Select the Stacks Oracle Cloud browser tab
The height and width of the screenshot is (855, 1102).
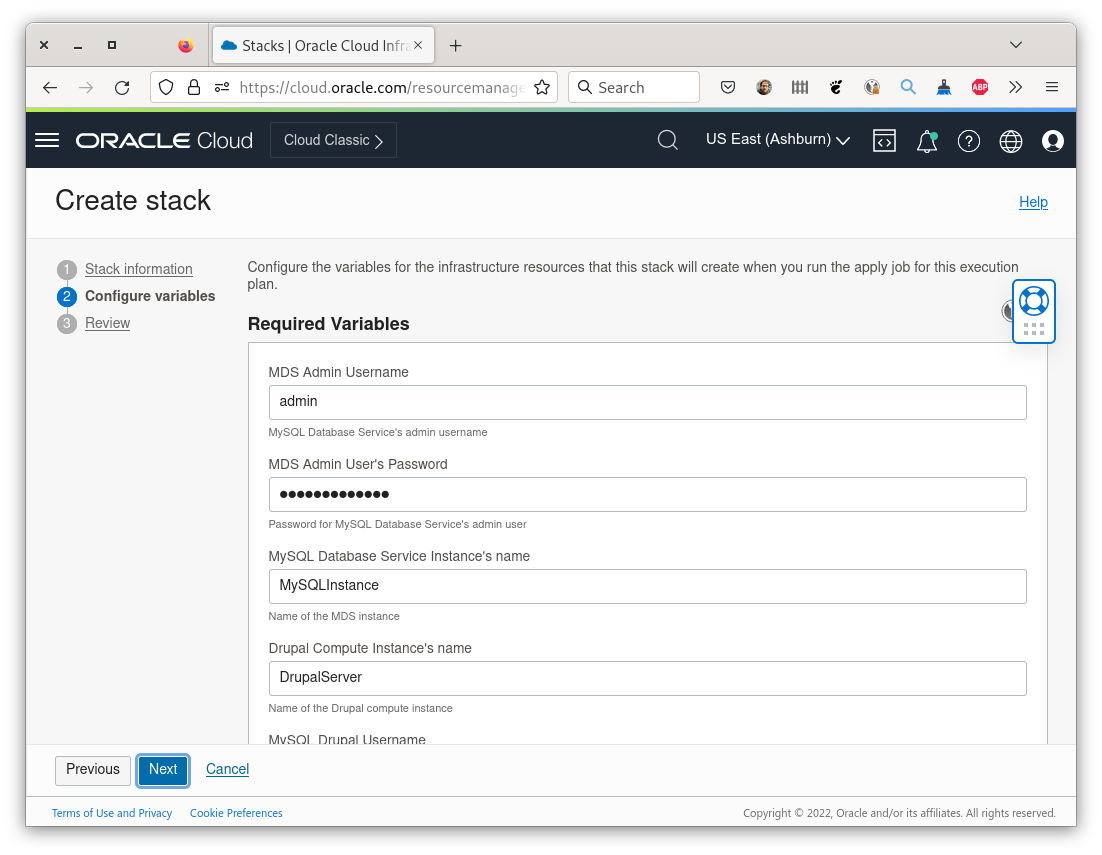tap(320, 45)
